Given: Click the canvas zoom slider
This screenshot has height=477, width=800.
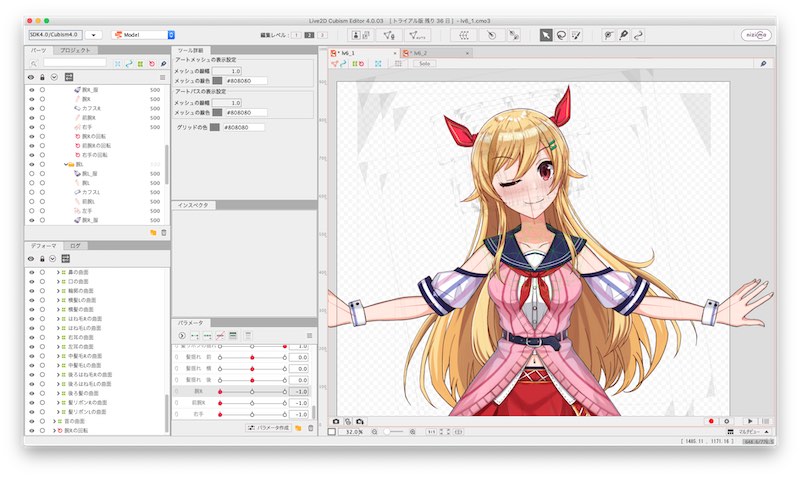Looking at the screenshot, I should click(393, 432).
